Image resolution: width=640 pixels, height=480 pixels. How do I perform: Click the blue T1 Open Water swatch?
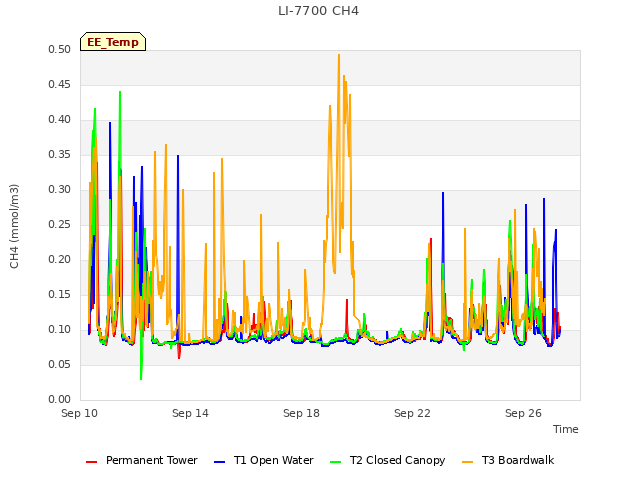pyautogui.click(x=219, y=462)
